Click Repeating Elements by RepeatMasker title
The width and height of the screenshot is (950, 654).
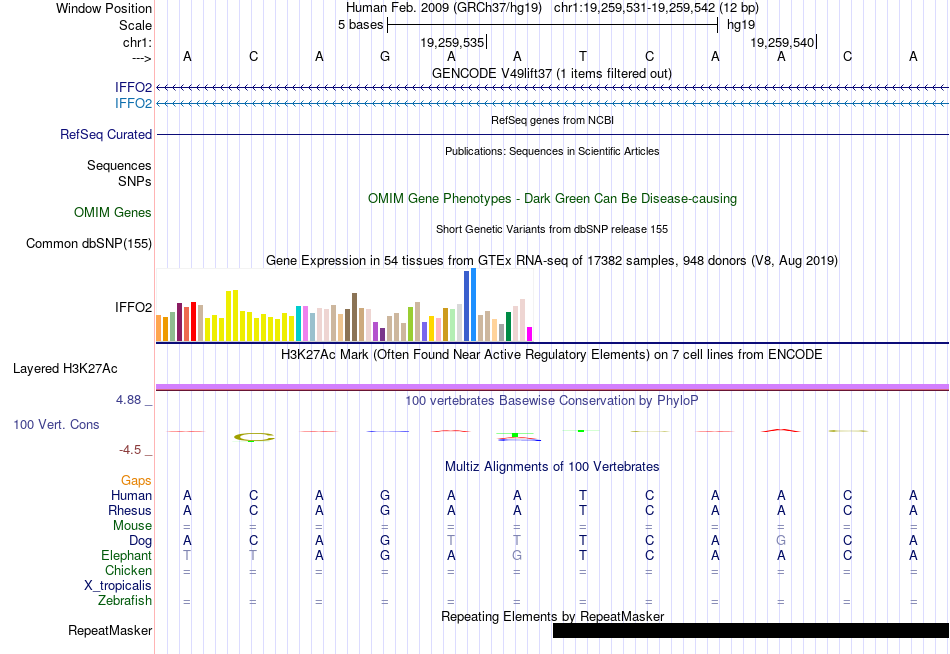552,616
